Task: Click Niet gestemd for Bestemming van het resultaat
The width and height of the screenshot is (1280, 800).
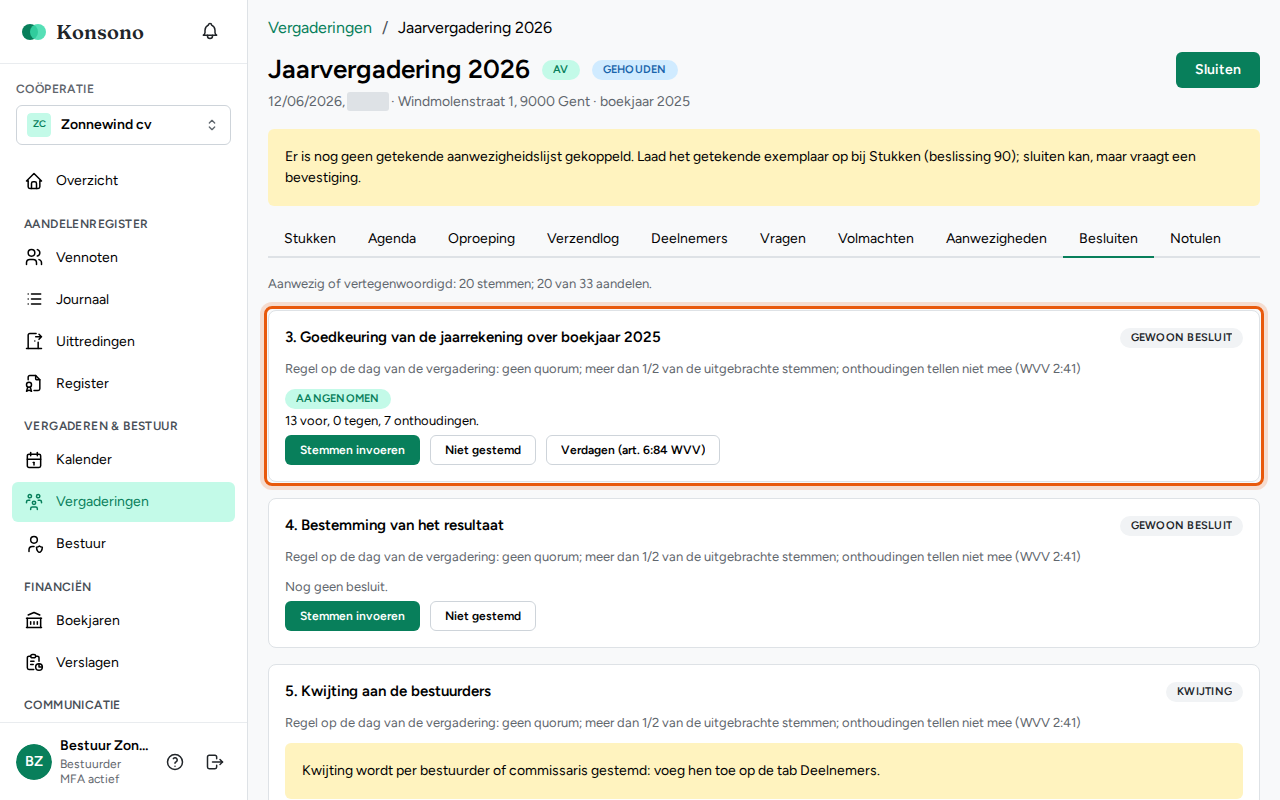Action: tap(483, 616)
